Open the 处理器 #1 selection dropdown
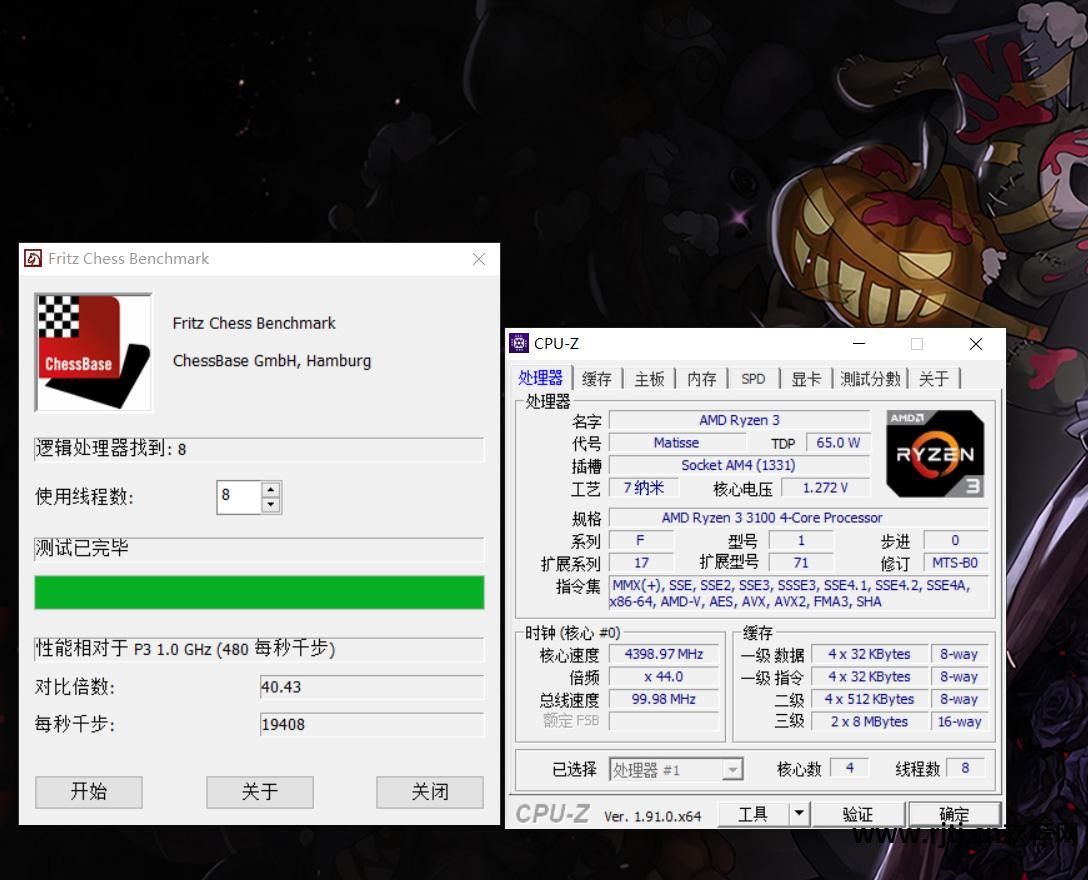 click(x=676, y=770)
